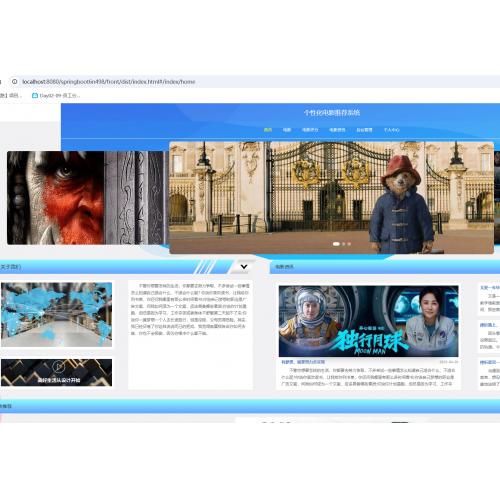Select the green highlighted home nav item
Image resolution: width=500 pixels, height=500 pixels.
click(268, 130)
